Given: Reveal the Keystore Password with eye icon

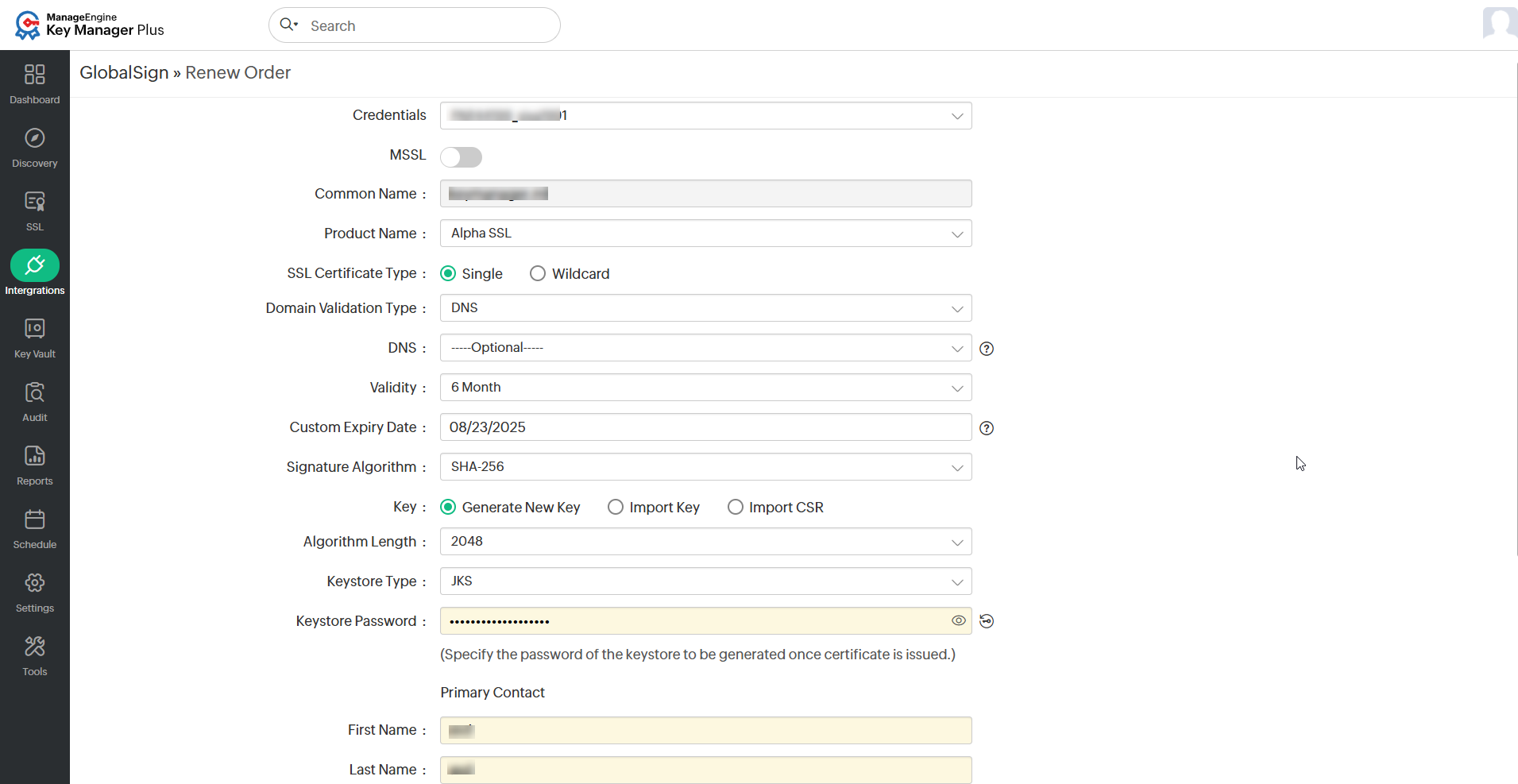Looking at the screenshot, I should (x=959, y=620).
